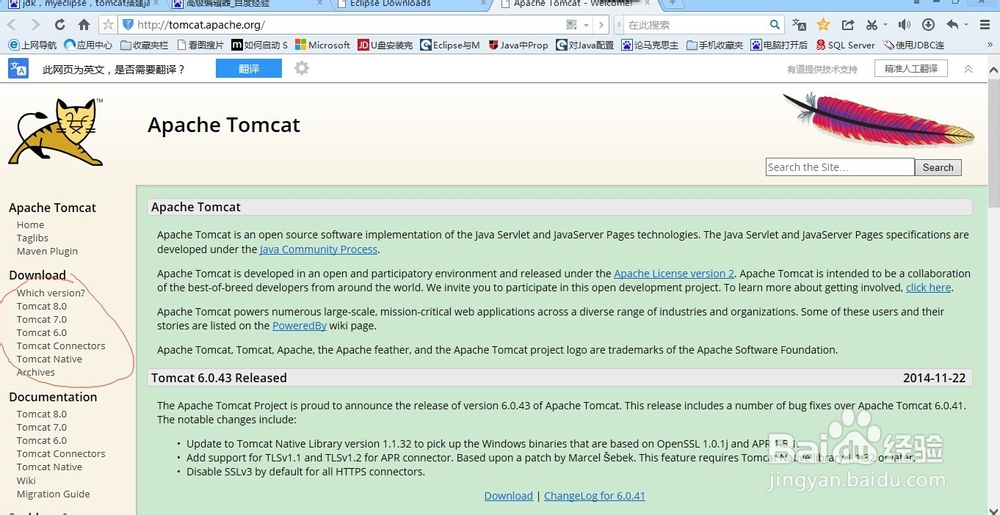The width and height of the screenshot is (1000, 515).
Task: Open the 电脑打开后 bookmark
Action: click(x=779, y=45)
